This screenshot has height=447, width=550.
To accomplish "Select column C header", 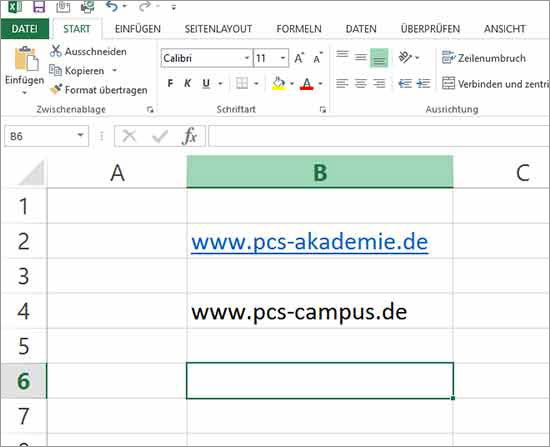I will click(502, 173).
